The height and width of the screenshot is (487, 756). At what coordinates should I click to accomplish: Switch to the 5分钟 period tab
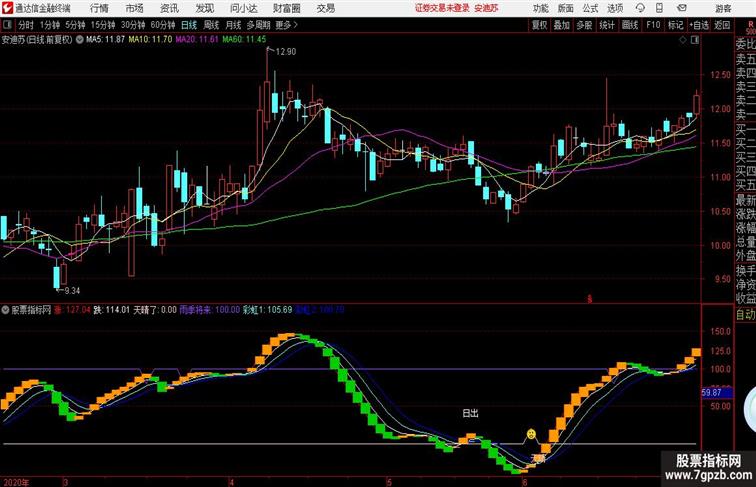pyautogui.click(x=75, y=25)
